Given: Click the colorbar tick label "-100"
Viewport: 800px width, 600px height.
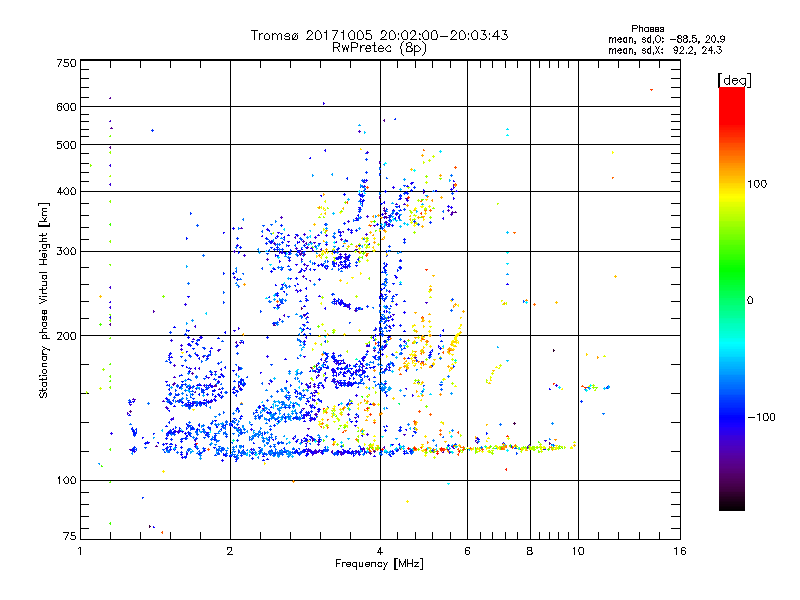Looking at the screenshot, I should (761, 417).
